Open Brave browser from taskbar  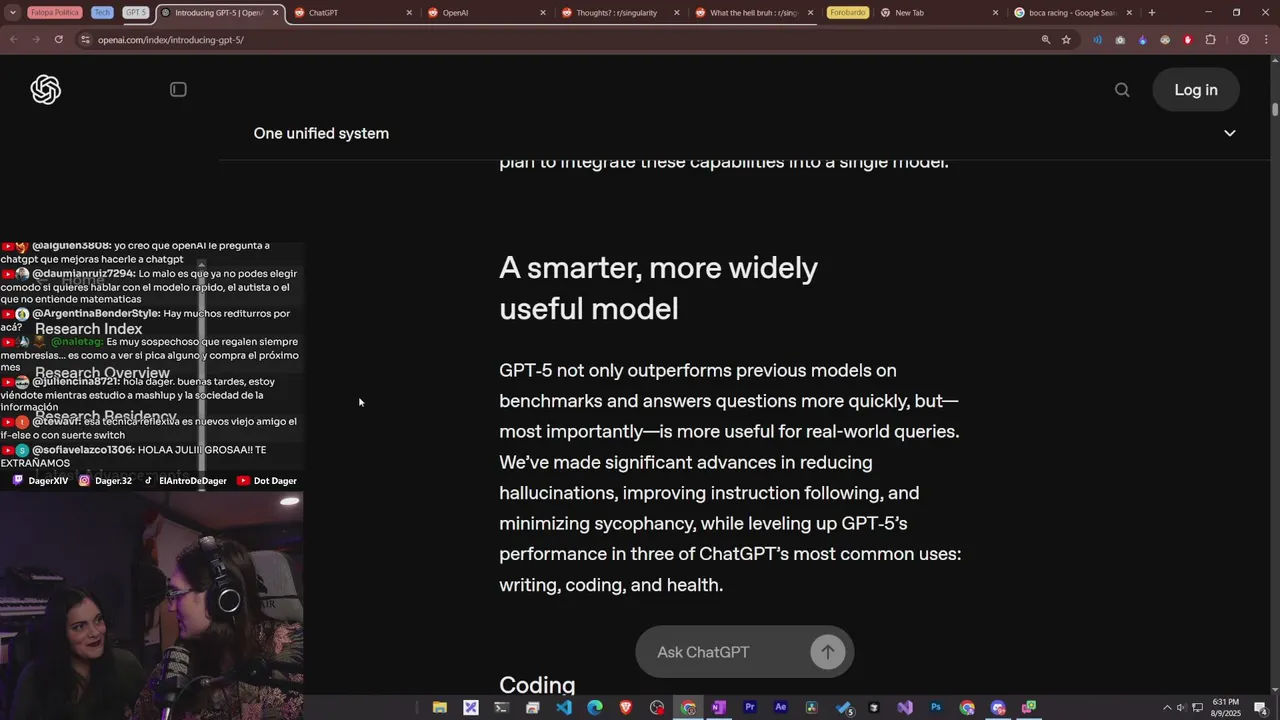pyautogui.click(x=626, y=708)
